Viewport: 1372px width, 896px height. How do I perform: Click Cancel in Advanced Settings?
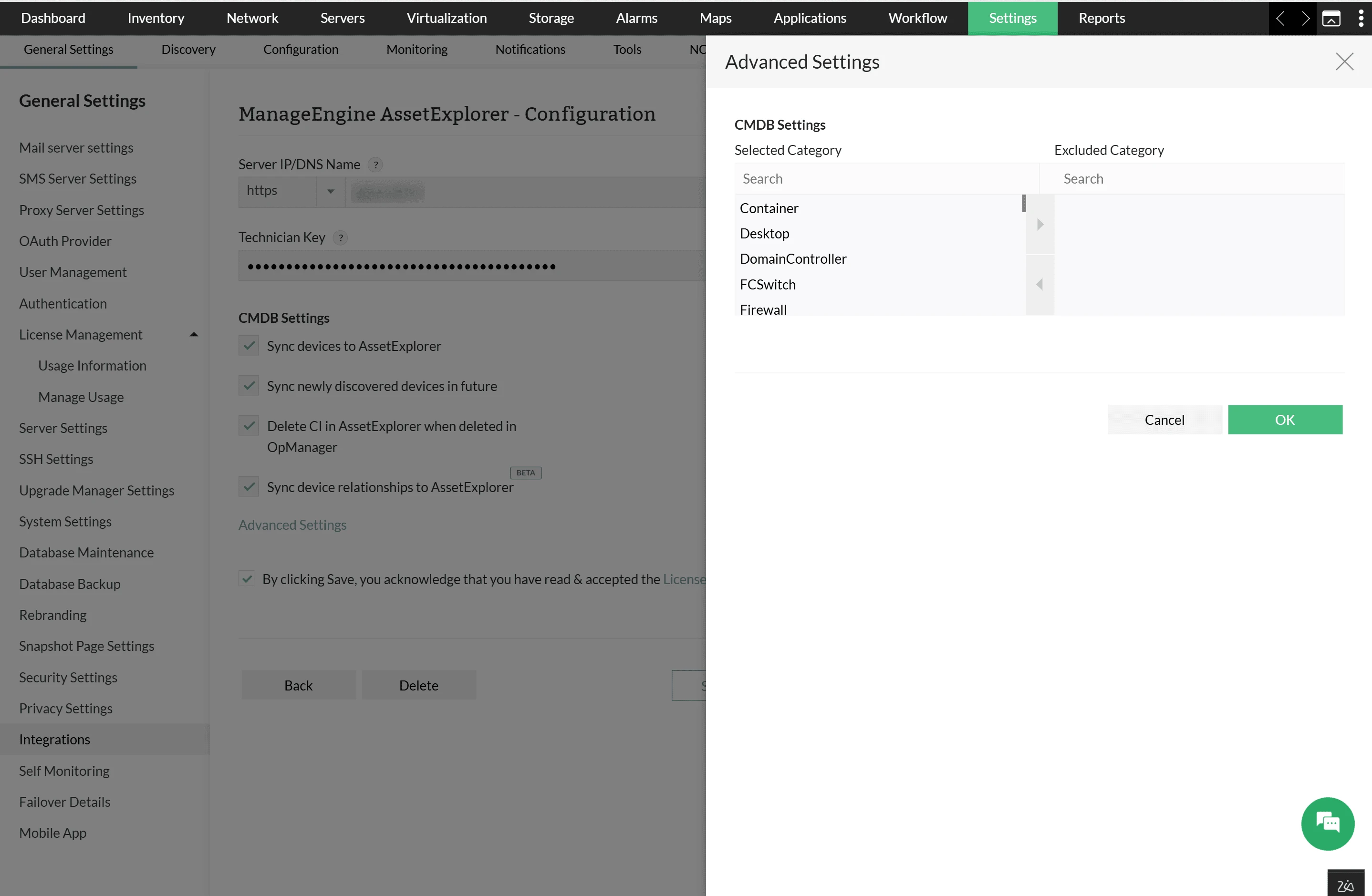pyautogui.click(x=1164, y=419)
